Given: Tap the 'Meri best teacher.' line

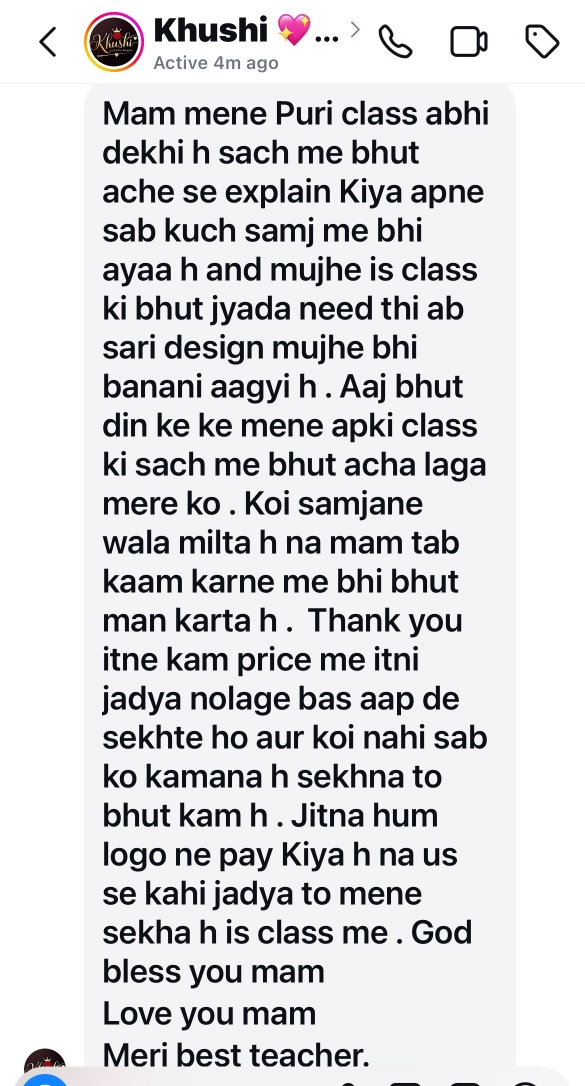Looking at the screenshot, I should (236, 1055).
